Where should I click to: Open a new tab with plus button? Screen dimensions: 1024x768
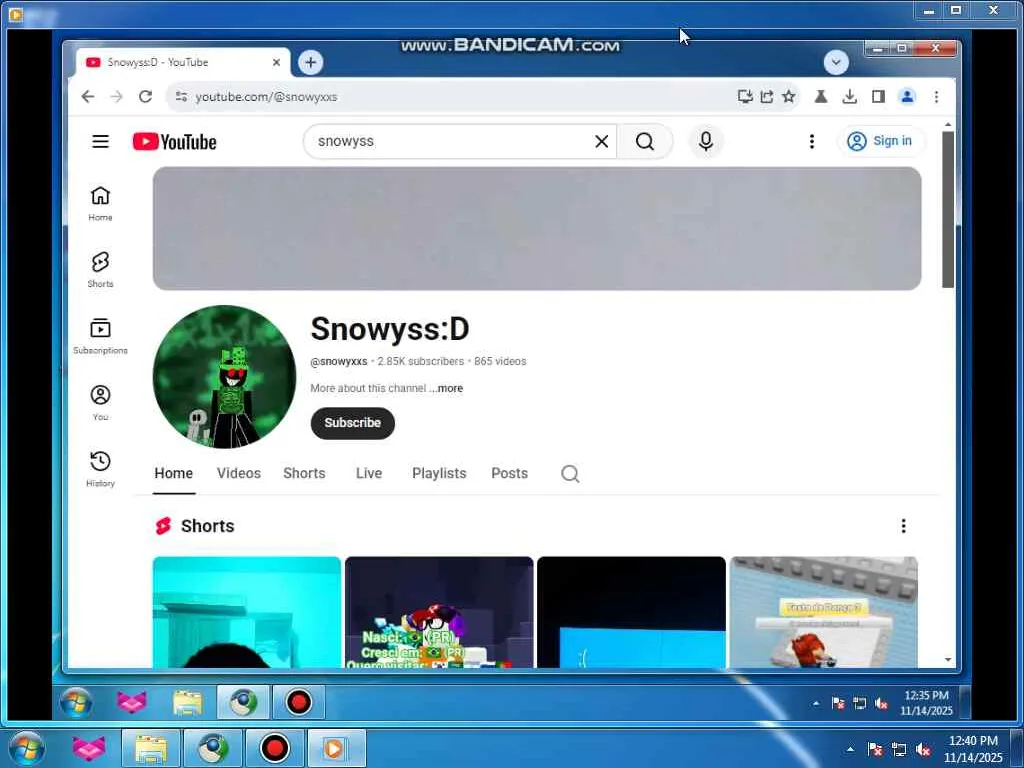click(x=310, y=63)
